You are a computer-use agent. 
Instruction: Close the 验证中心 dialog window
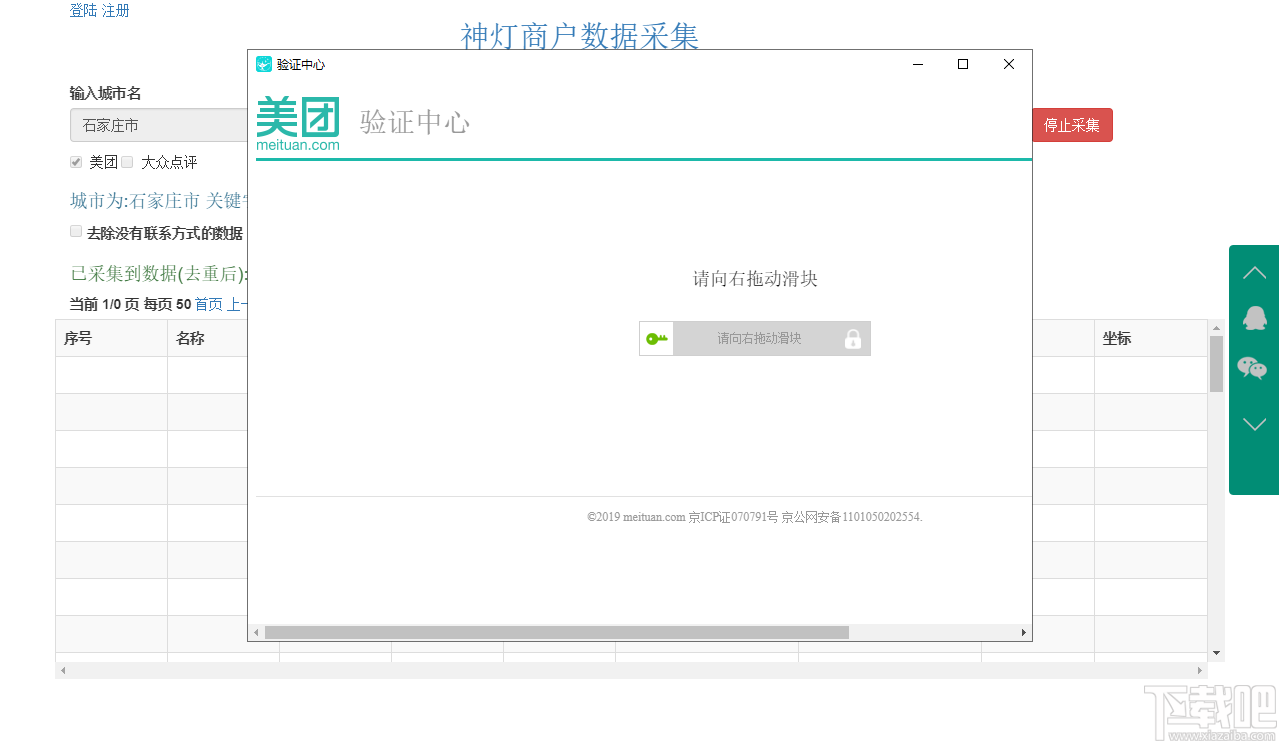click(x=1009, y=64)
